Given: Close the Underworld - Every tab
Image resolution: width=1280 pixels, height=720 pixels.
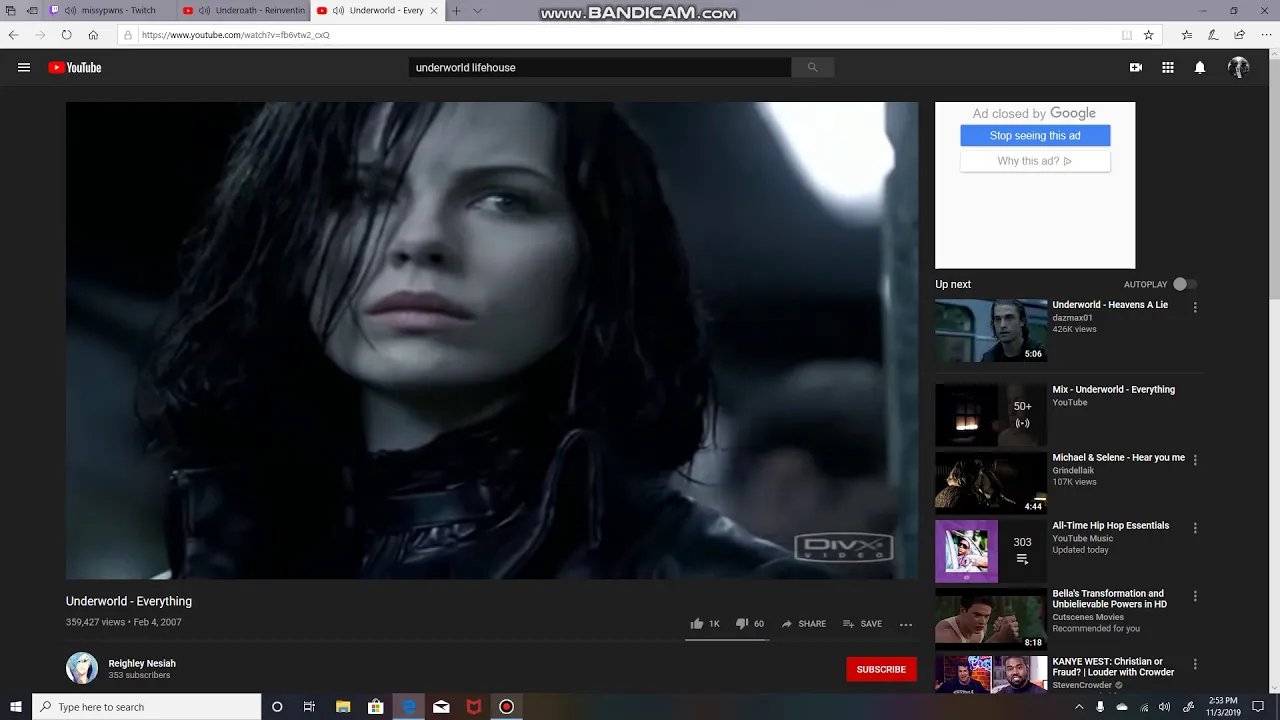Looking at the screenshot, I should click(x=434, y=10).
